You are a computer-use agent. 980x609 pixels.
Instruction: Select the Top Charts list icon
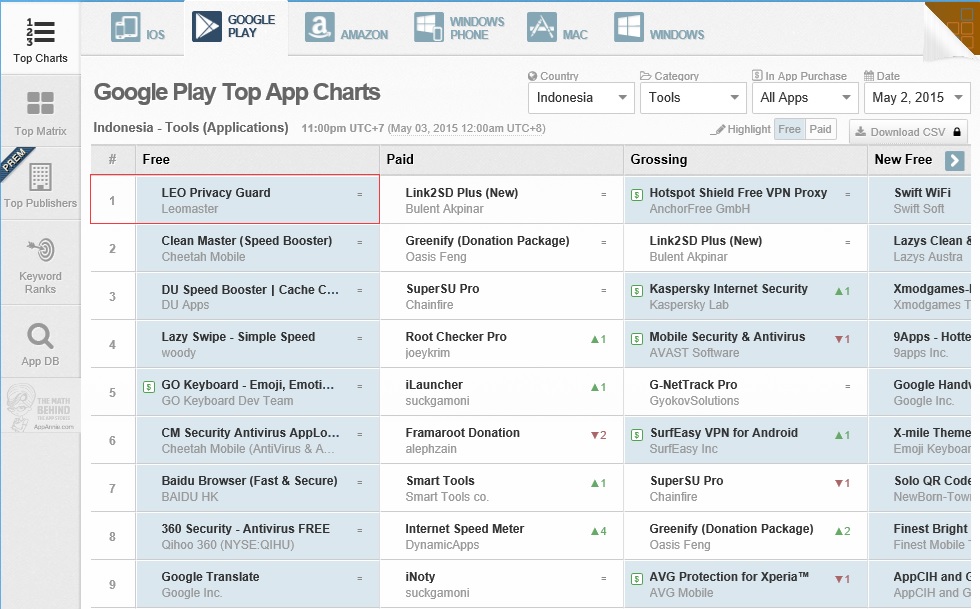click(x=40, y=32)
